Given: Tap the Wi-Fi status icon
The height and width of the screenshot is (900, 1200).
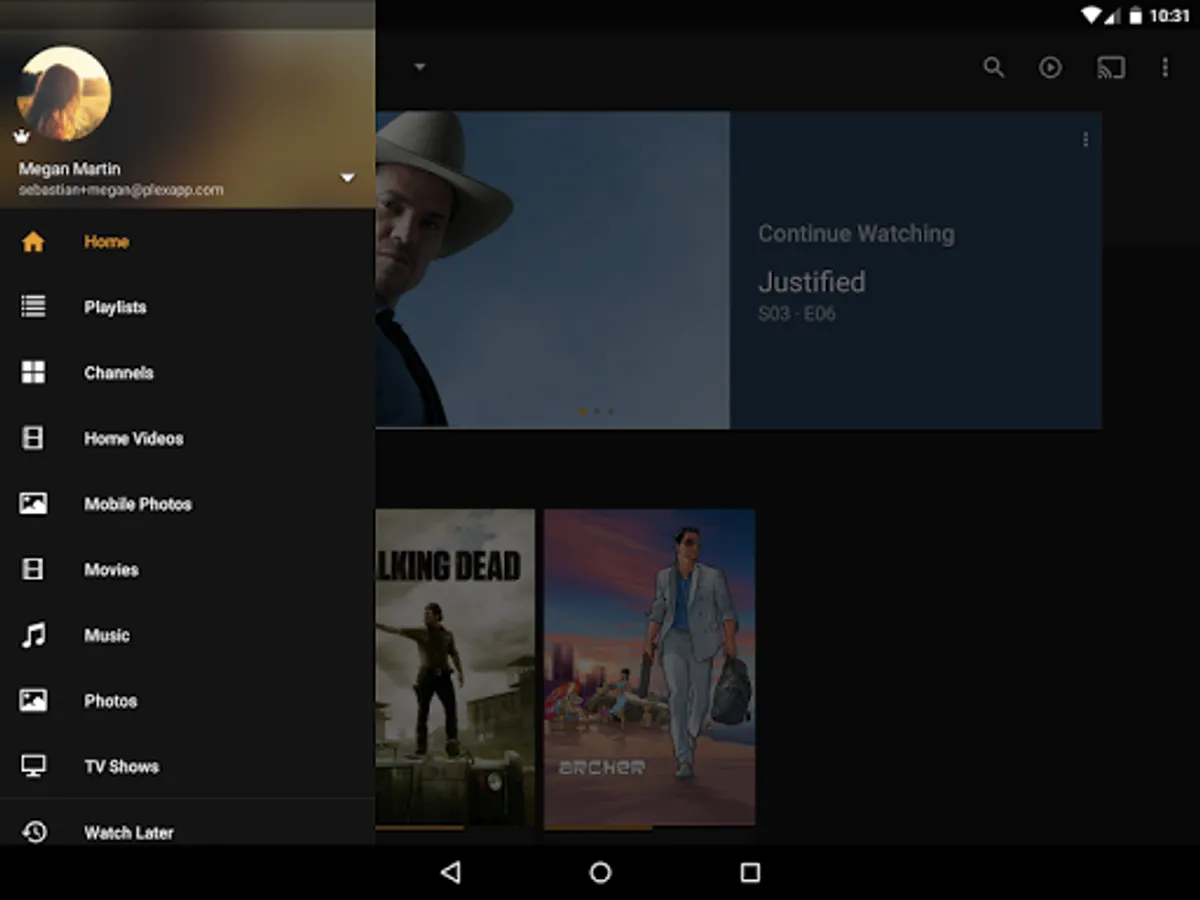Looking at the screenshot, I should click(x=1092, y=16).
